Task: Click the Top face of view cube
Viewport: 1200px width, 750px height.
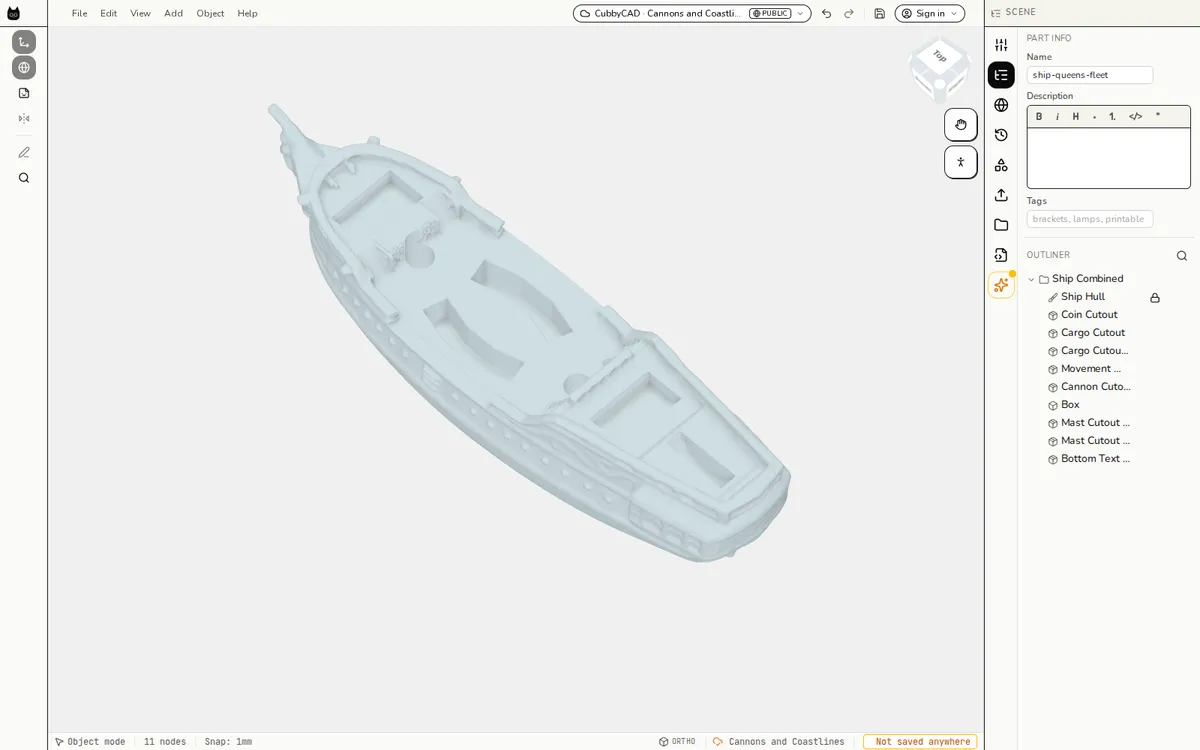Action: click(x=939, y=57)
